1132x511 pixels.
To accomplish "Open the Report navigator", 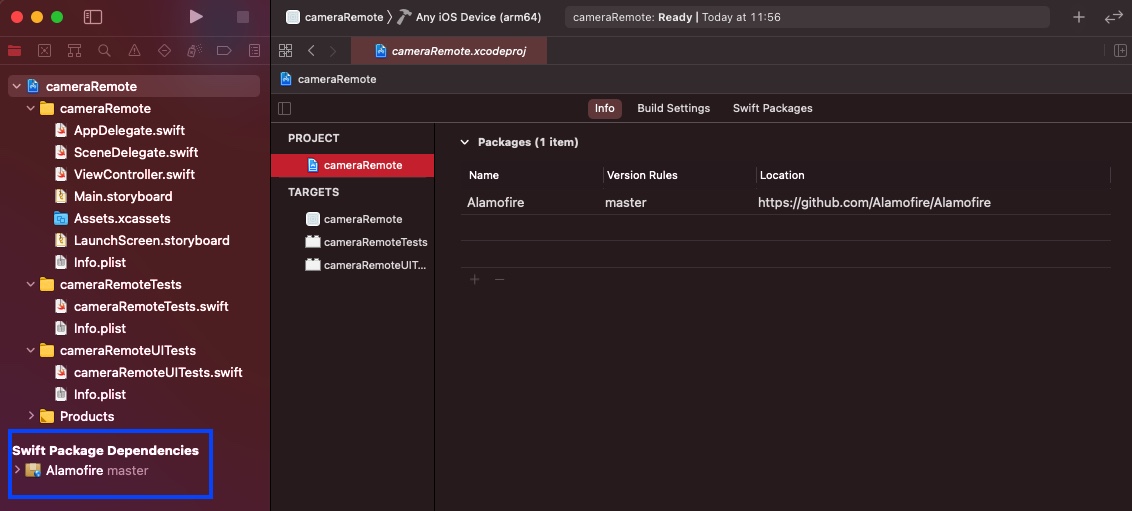I will 254,51.
